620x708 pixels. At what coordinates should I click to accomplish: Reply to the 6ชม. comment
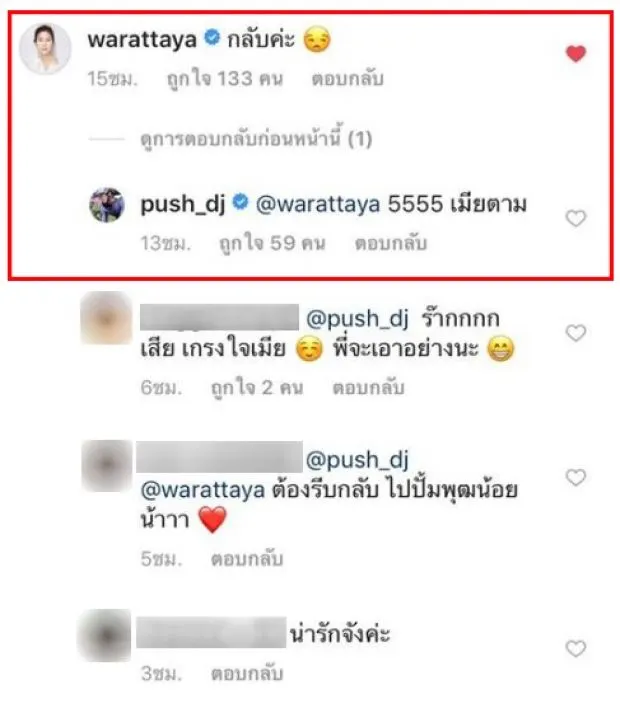(368, 387)
